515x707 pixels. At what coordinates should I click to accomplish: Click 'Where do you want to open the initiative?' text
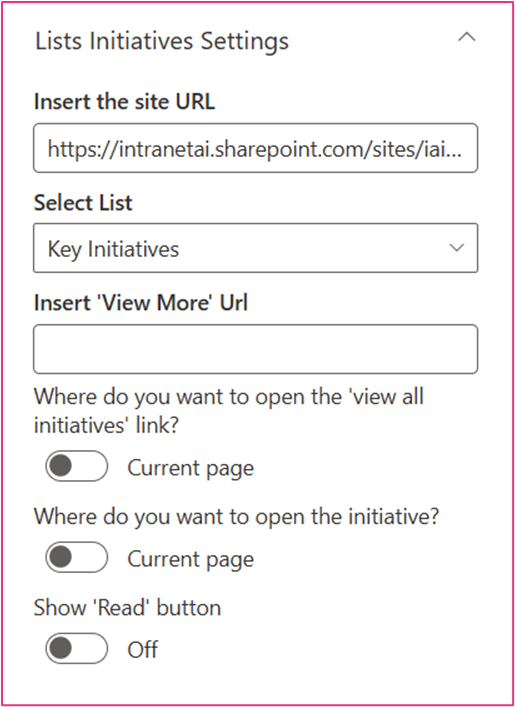coord(236,516)
